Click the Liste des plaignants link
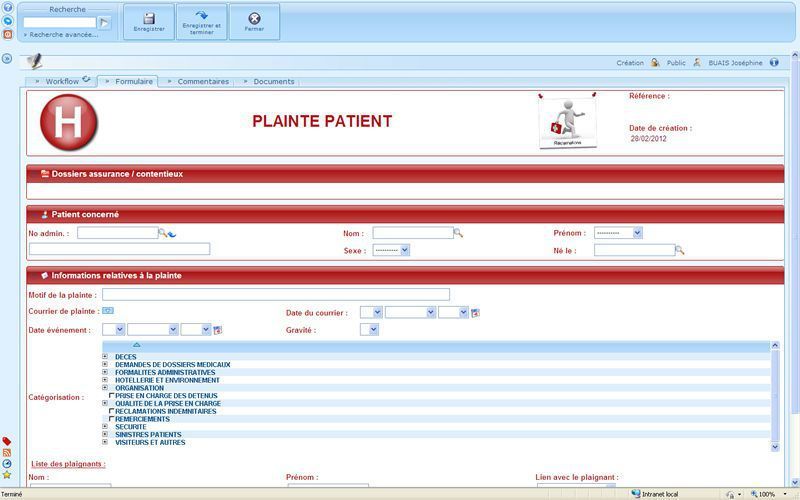Screen dimensions: 800x500 pyautogui.click(x=67, y=464)
